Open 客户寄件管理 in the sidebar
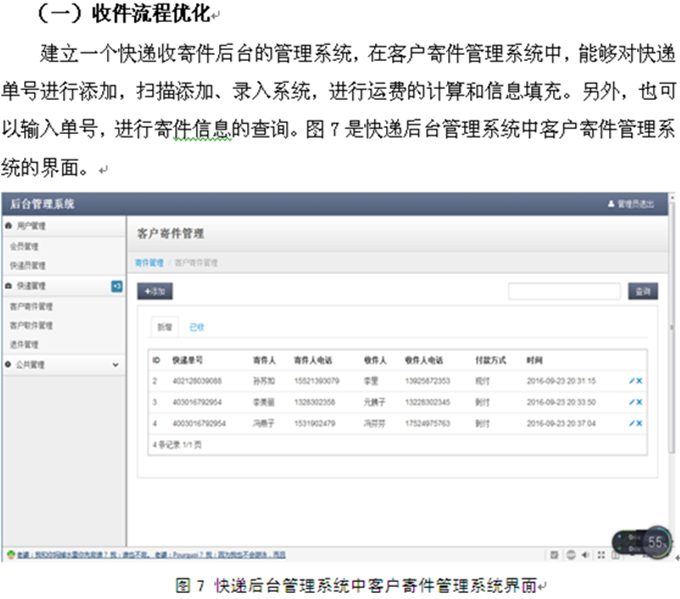 pos(32,306)
